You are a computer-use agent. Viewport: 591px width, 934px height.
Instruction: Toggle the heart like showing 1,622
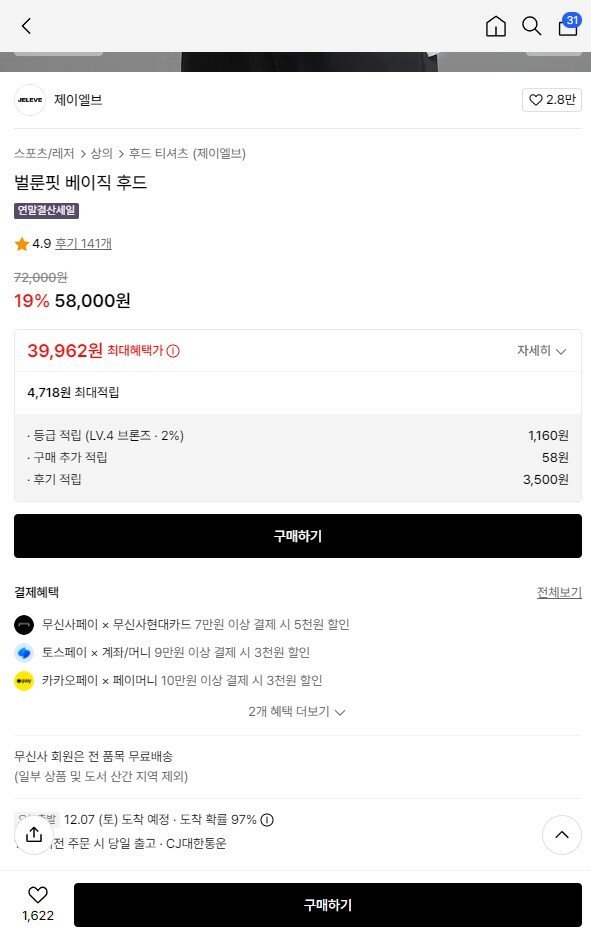(38, 904)
